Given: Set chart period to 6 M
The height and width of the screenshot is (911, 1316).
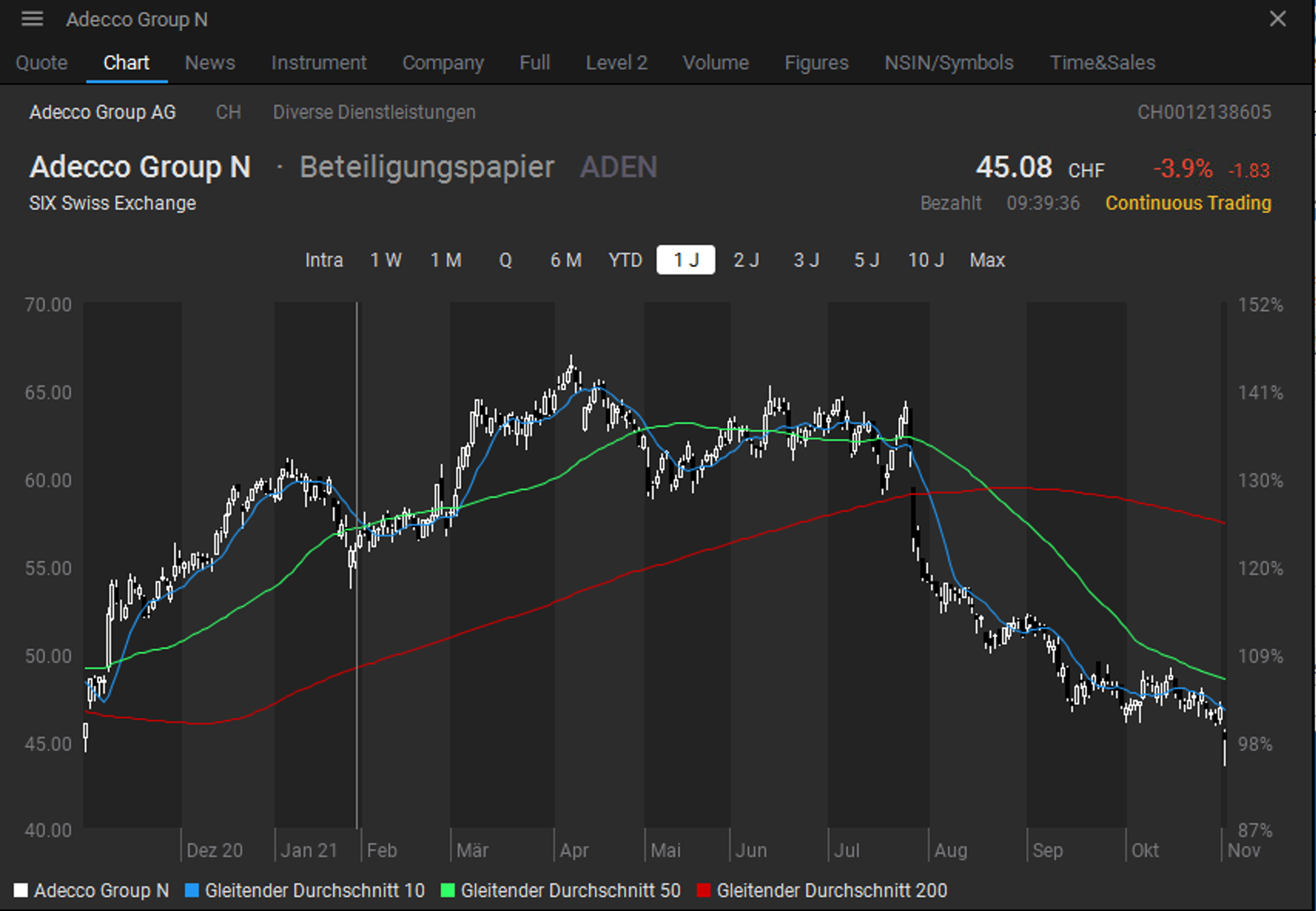Looking at the screenshot, I should (566, 260).
